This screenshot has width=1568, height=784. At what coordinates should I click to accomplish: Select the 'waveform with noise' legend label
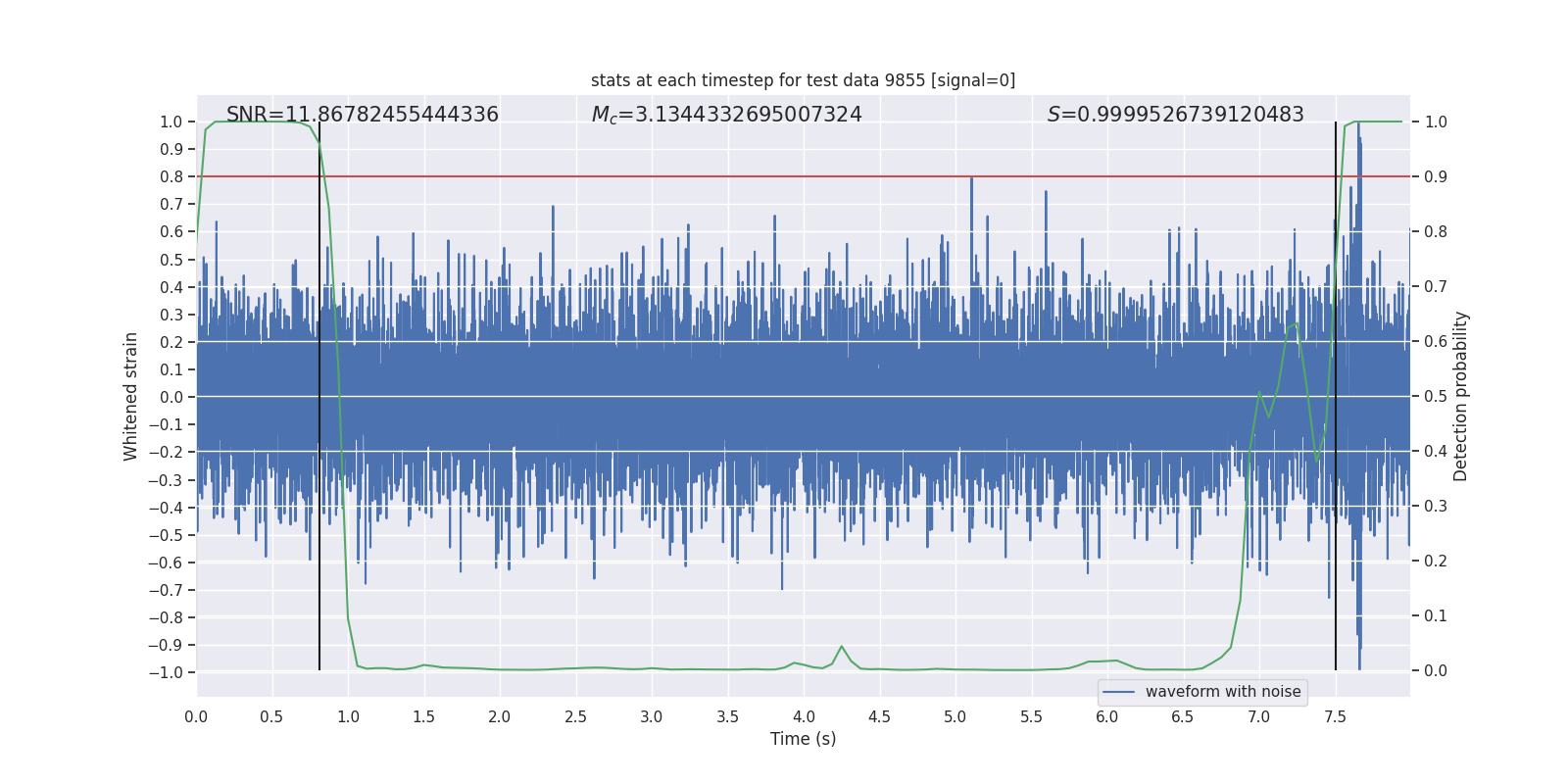tap(1222, 692)
